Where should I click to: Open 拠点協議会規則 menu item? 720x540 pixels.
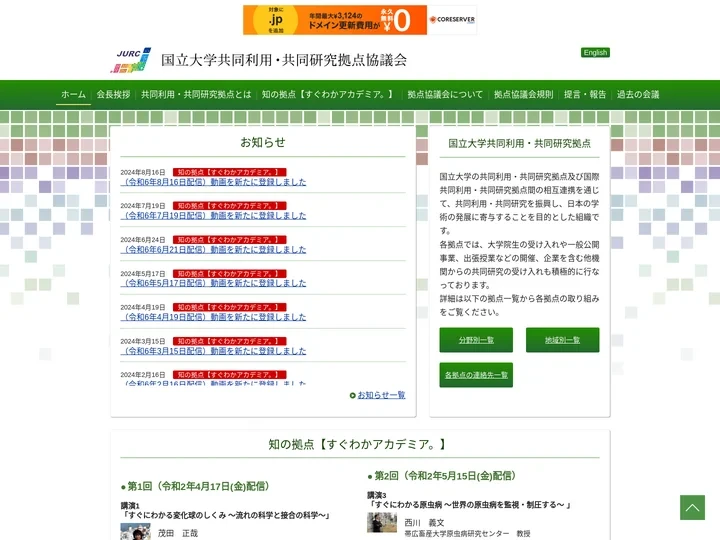[x=523, y=94]
